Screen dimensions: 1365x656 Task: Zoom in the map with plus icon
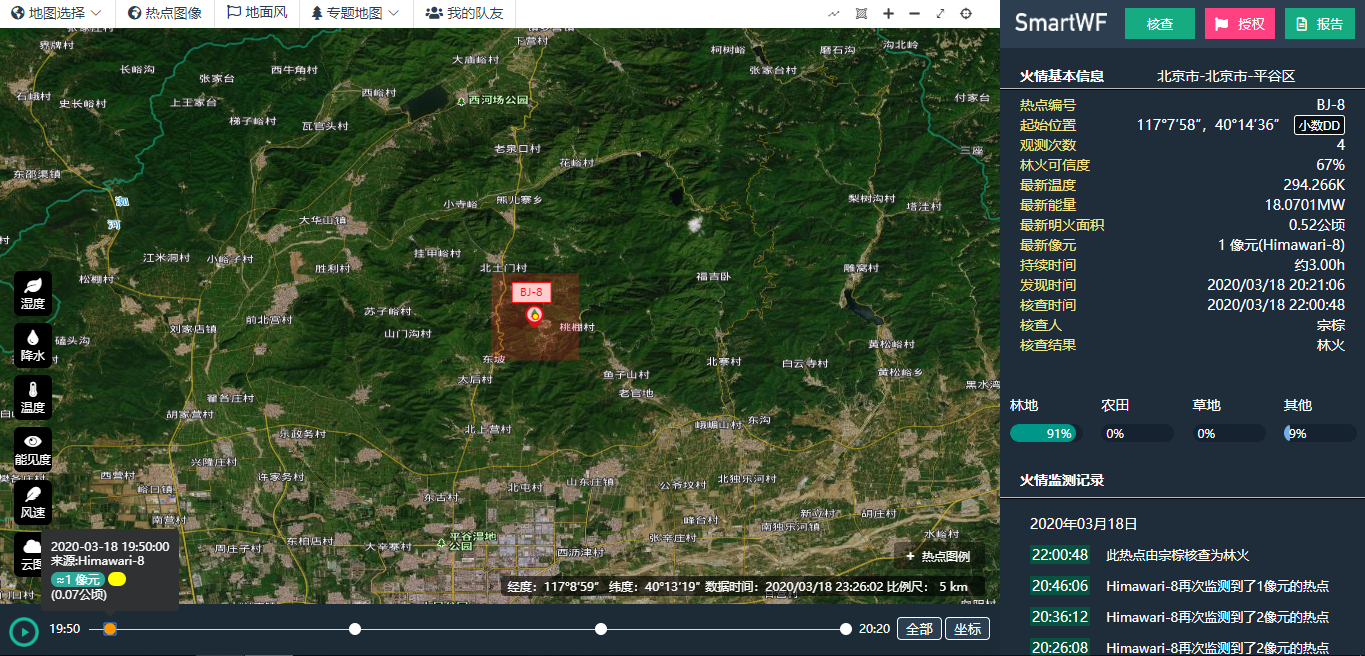click(888, 14)
